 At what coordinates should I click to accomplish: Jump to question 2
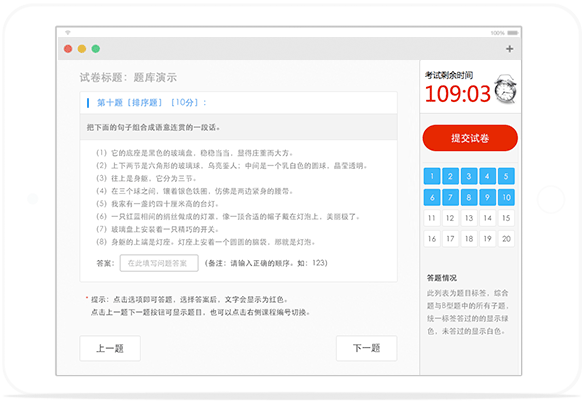click(450, 176)
